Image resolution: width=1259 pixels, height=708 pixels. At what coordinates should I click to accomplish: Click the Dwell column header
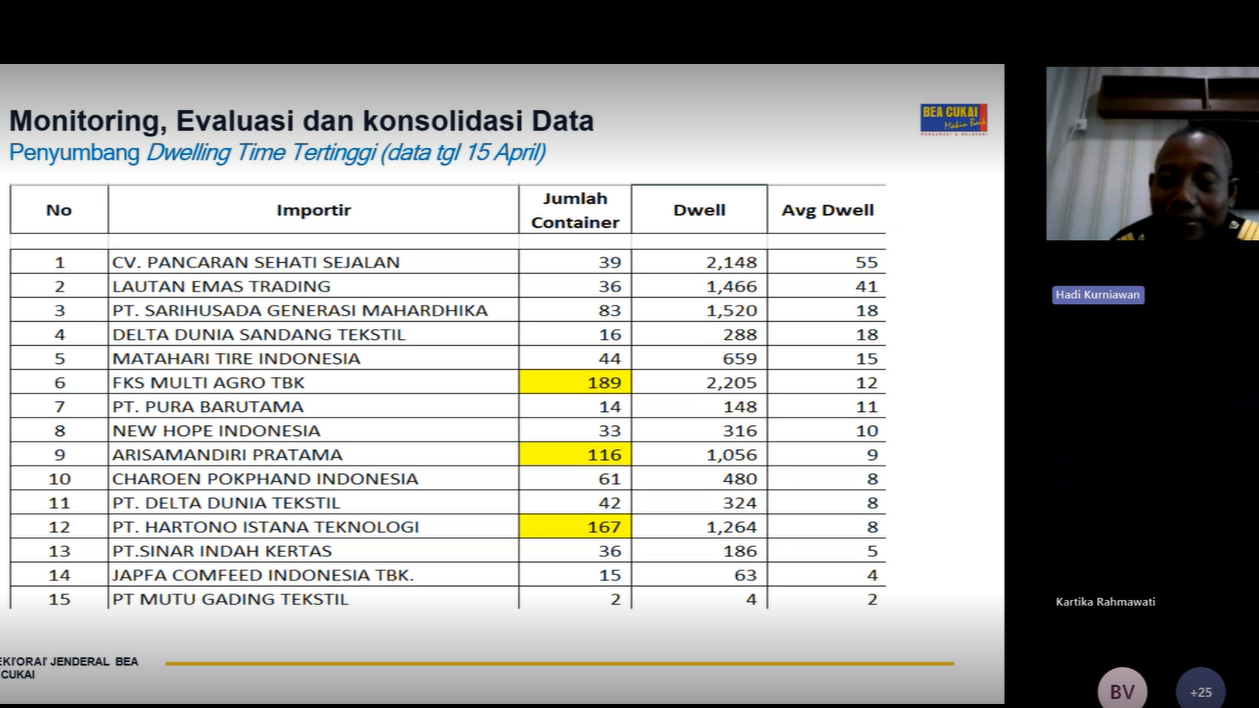699,210
